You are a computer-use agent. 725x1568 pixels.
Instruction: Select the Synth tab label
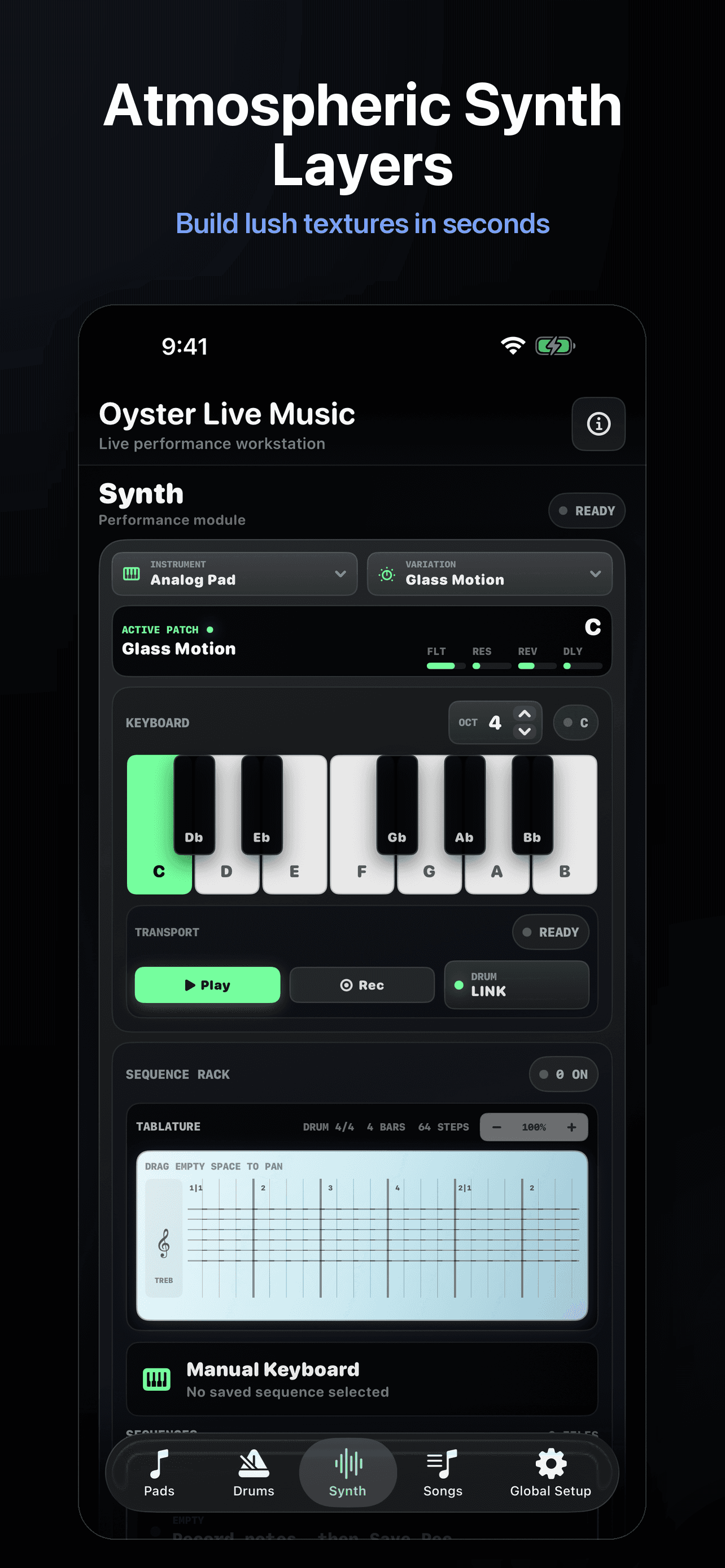pos(348,1491)
